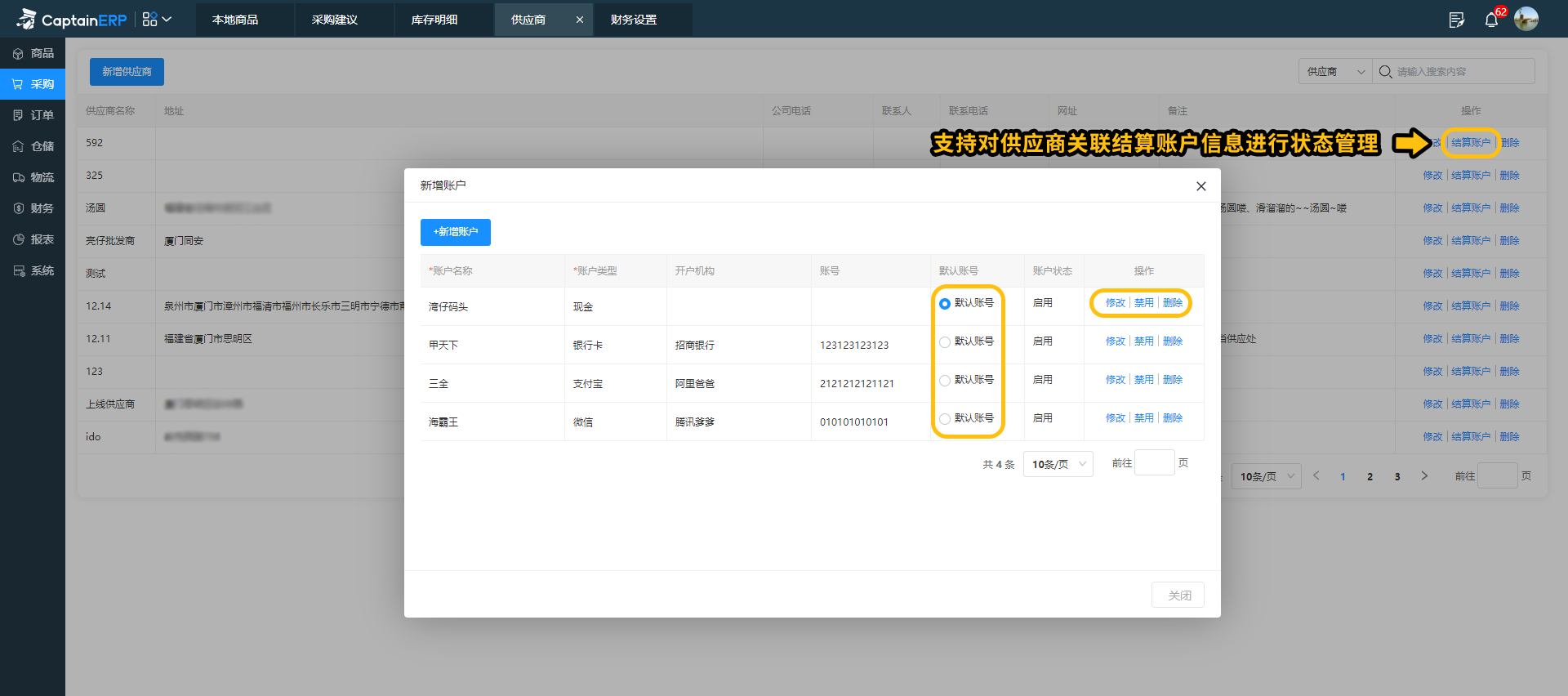Select 默认账号 radio for 三全
1568x696 pixels.
(x=945, y=380)
